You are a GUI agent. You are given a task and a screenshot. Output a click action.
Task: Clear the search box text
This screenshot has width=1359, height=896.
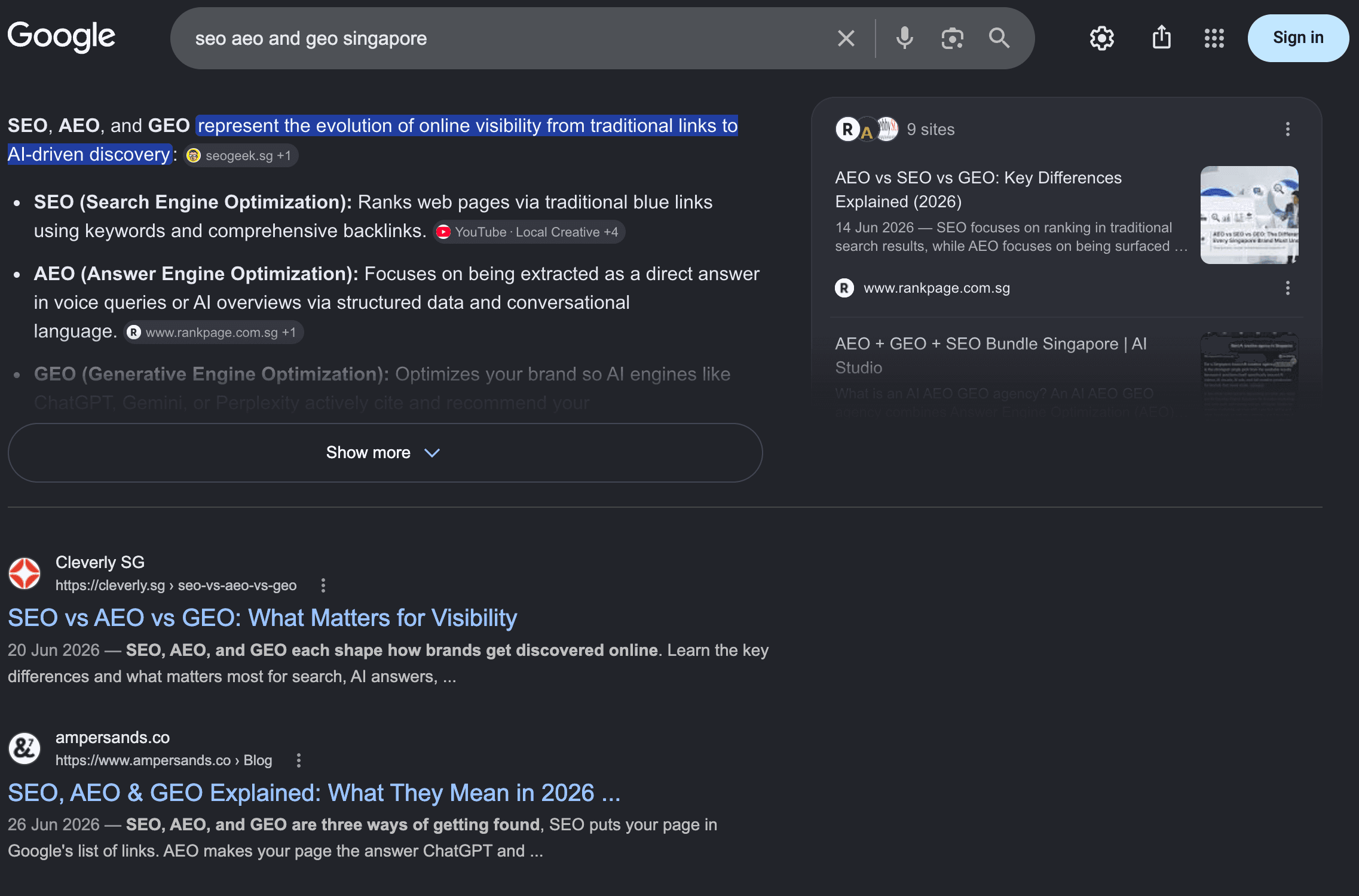tap(846, 38)
